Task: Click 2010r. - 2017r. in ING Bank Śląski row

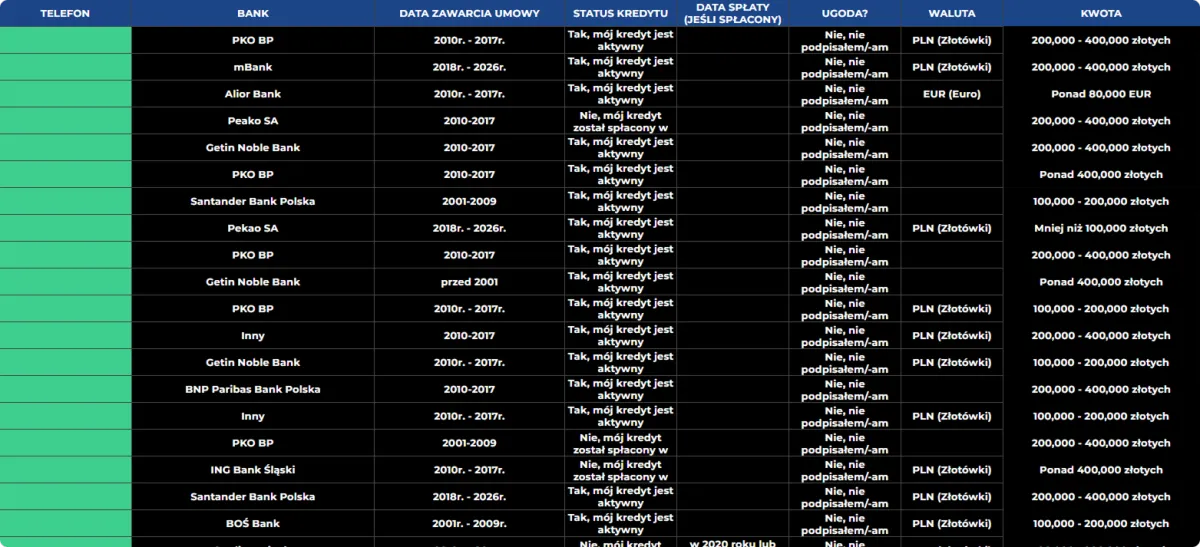Action: [x=469, y=470]
